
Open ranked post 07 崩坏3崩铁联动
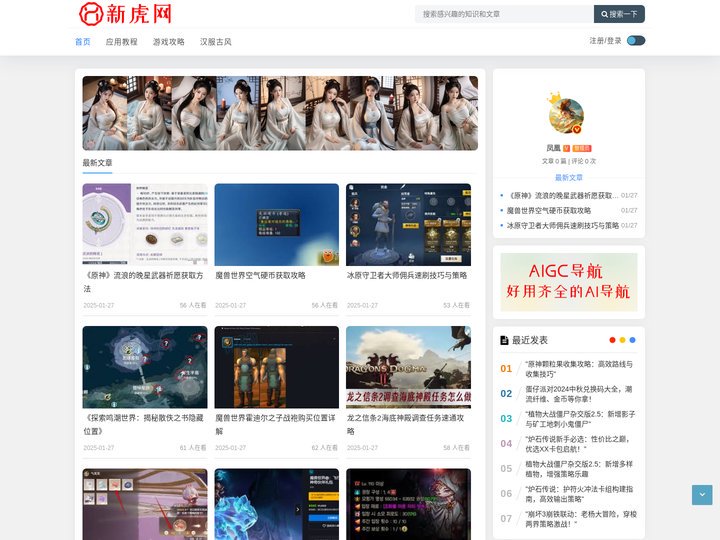[x=581, y=519]
